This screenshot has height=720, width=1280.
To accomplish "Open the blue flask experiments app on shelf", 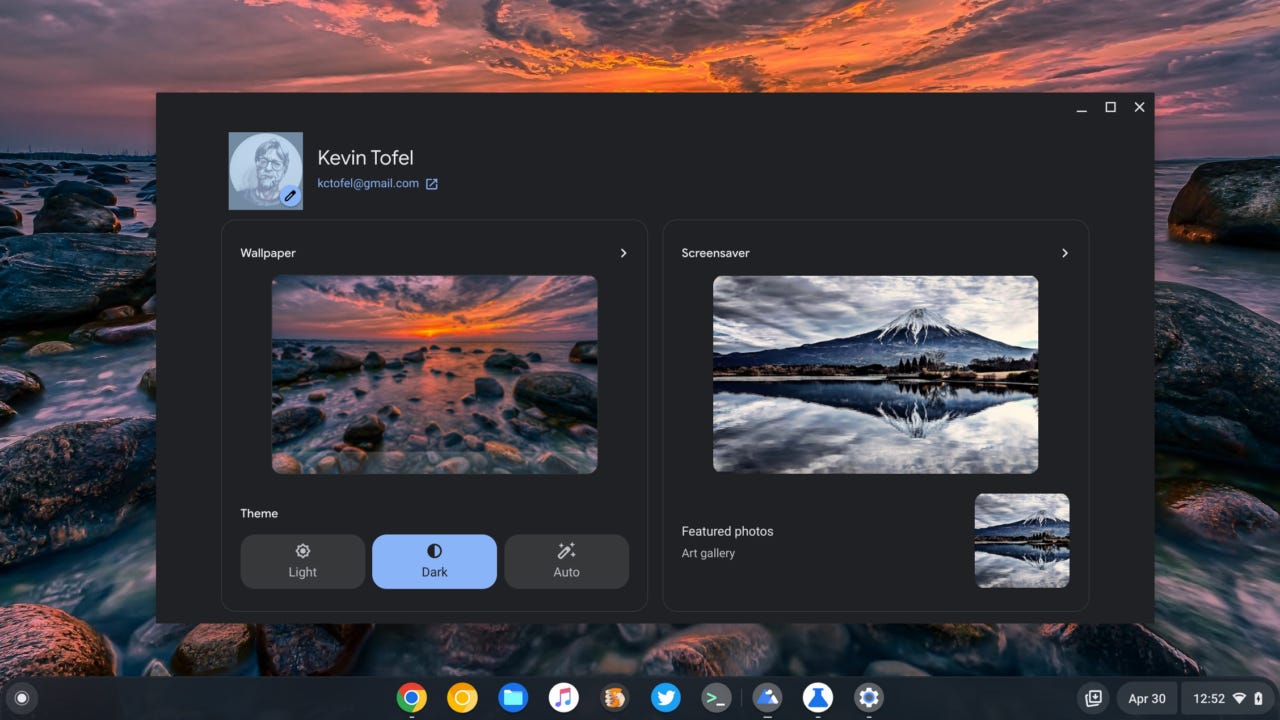I will (818, 698).
